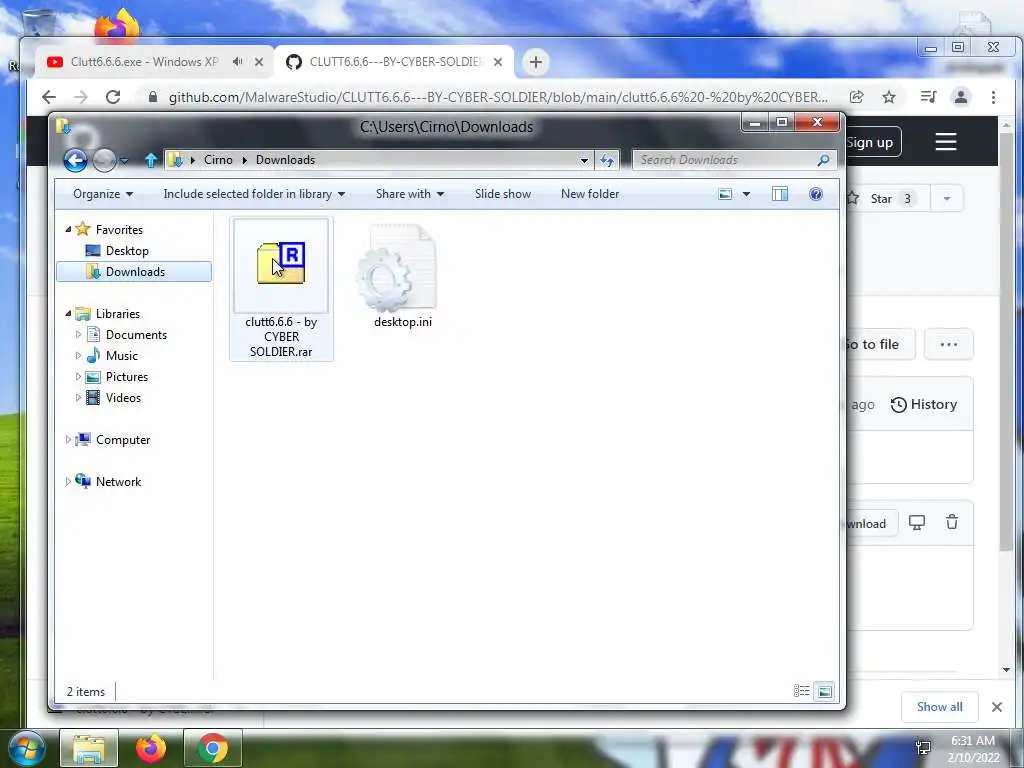The image size is (1024, 768).
Task: Open a new Chrome tab
Action: (536, 62)
